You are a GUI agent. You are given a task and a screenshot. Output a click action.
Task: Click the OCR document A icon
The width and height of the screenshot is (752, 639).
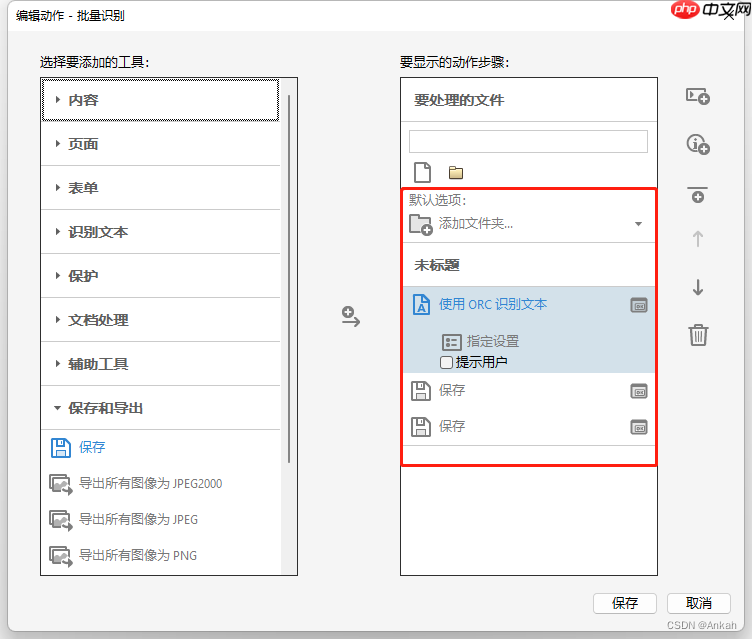421,304
